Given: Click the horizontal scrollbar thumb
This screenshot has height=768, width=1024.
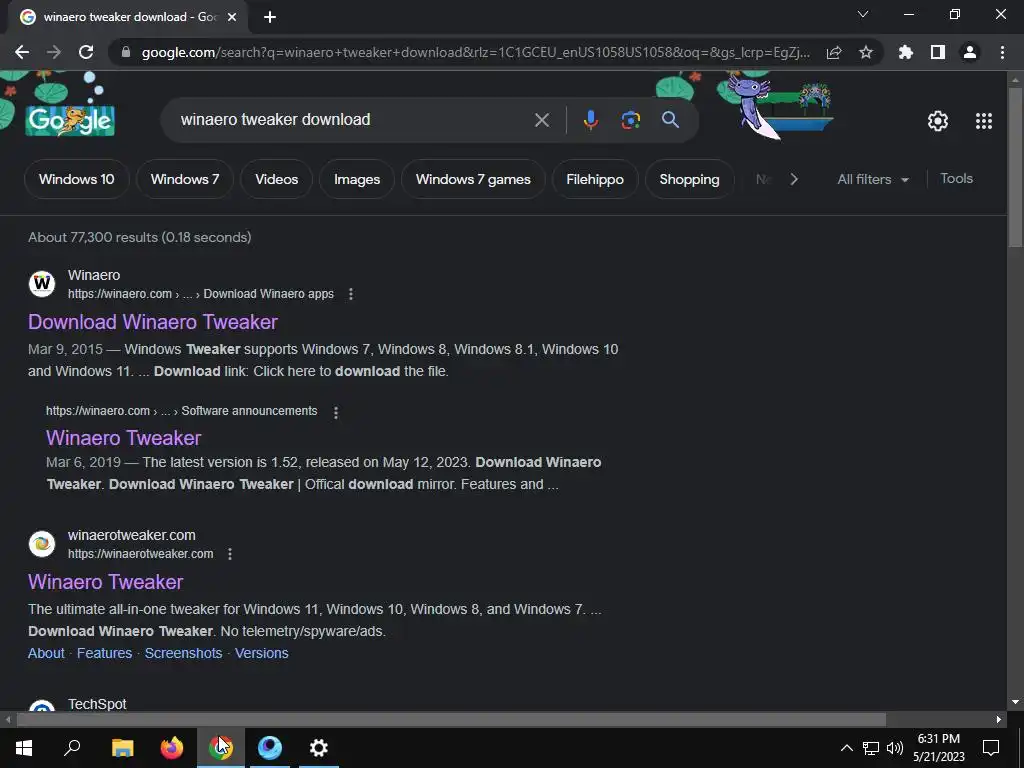Looking at the screenshot, I should pos(451,720).
